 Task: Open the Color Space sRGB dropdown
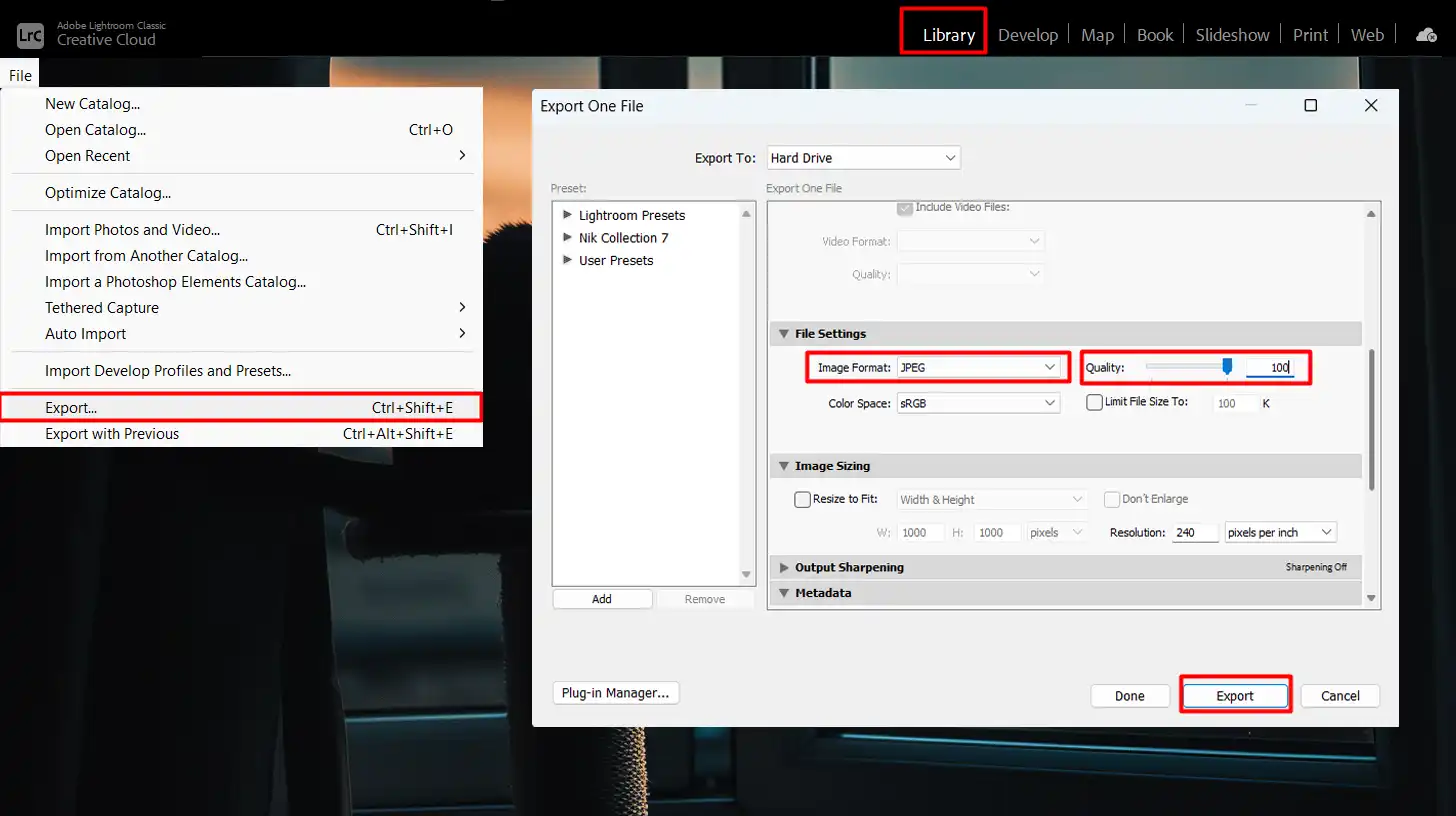978,403
